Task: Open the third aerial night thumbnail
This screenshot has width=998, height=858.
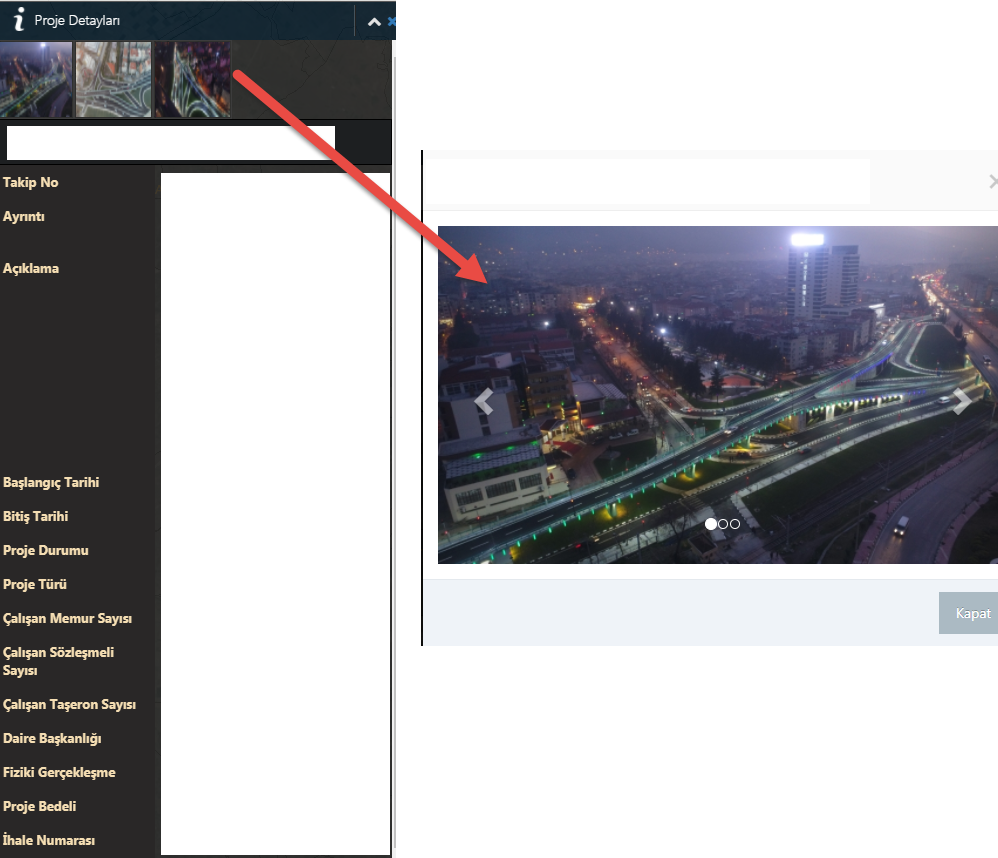Action: pos(192,79)
